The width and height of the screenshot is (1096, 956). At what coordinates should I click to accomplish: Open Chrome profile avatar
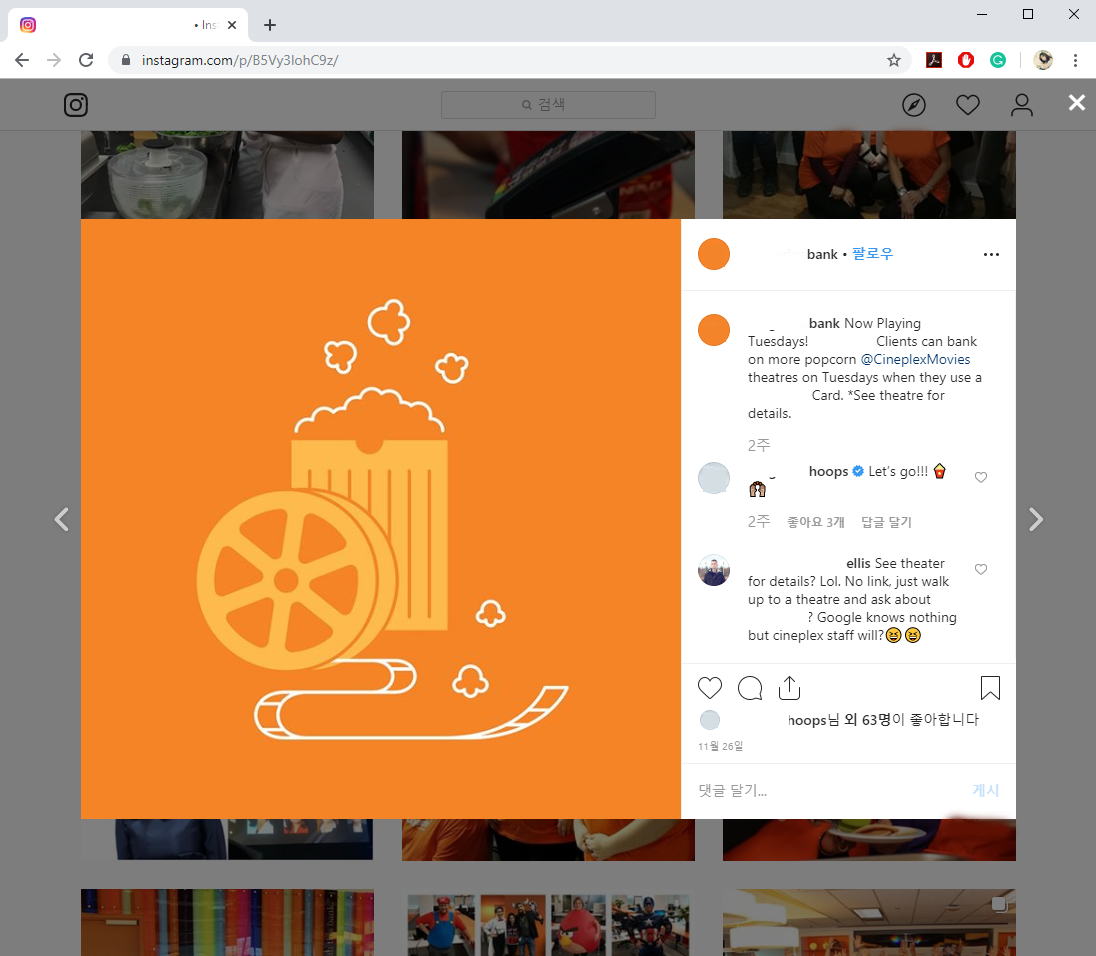(1043, 60)
